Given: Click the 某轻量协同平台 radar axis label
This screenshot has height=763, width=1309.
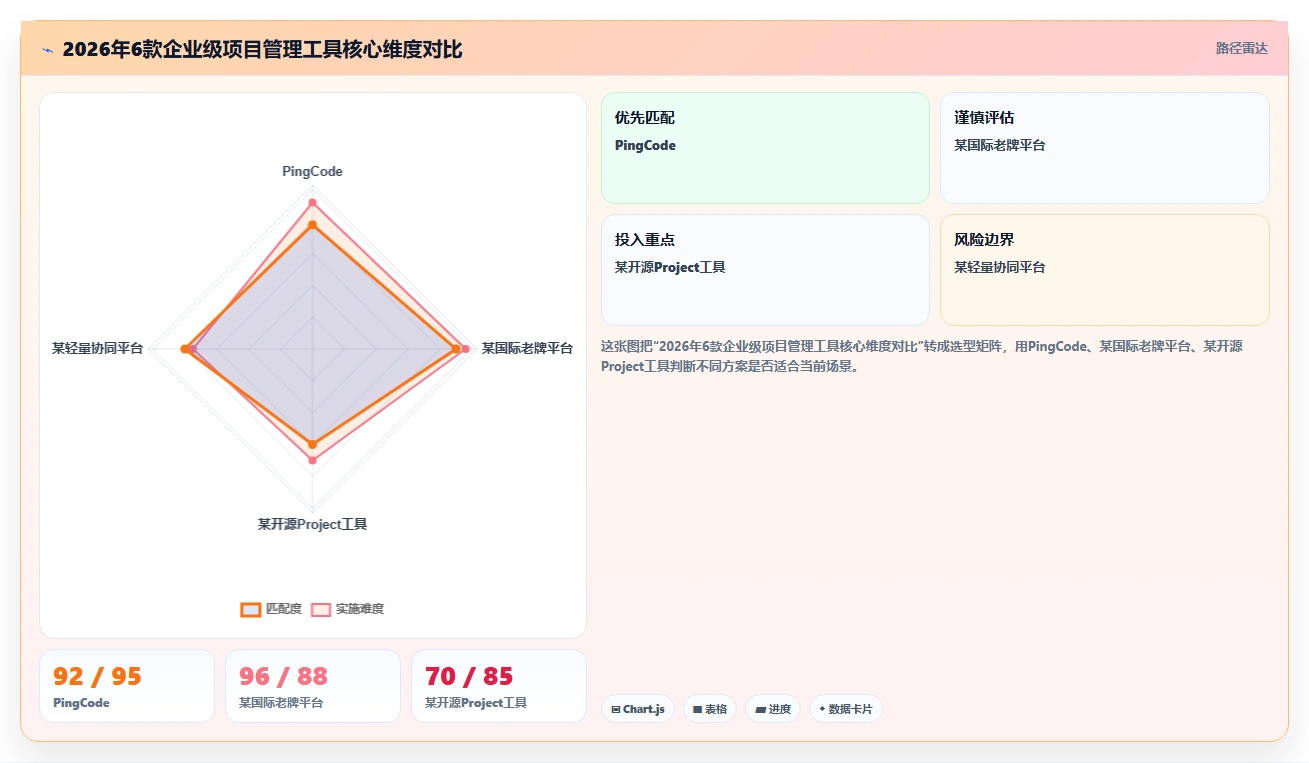Looking at the screenshot, I should tap(98, 348).
